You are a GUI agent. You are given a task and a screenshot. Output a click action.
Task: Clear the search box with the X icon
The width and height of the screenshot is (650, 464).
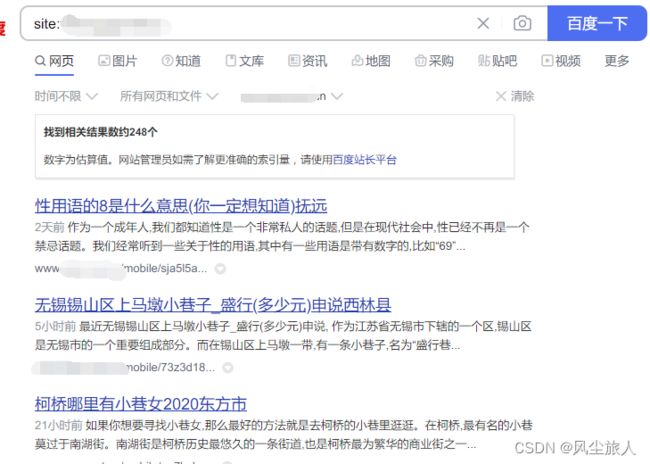click(x=483, y=24)
